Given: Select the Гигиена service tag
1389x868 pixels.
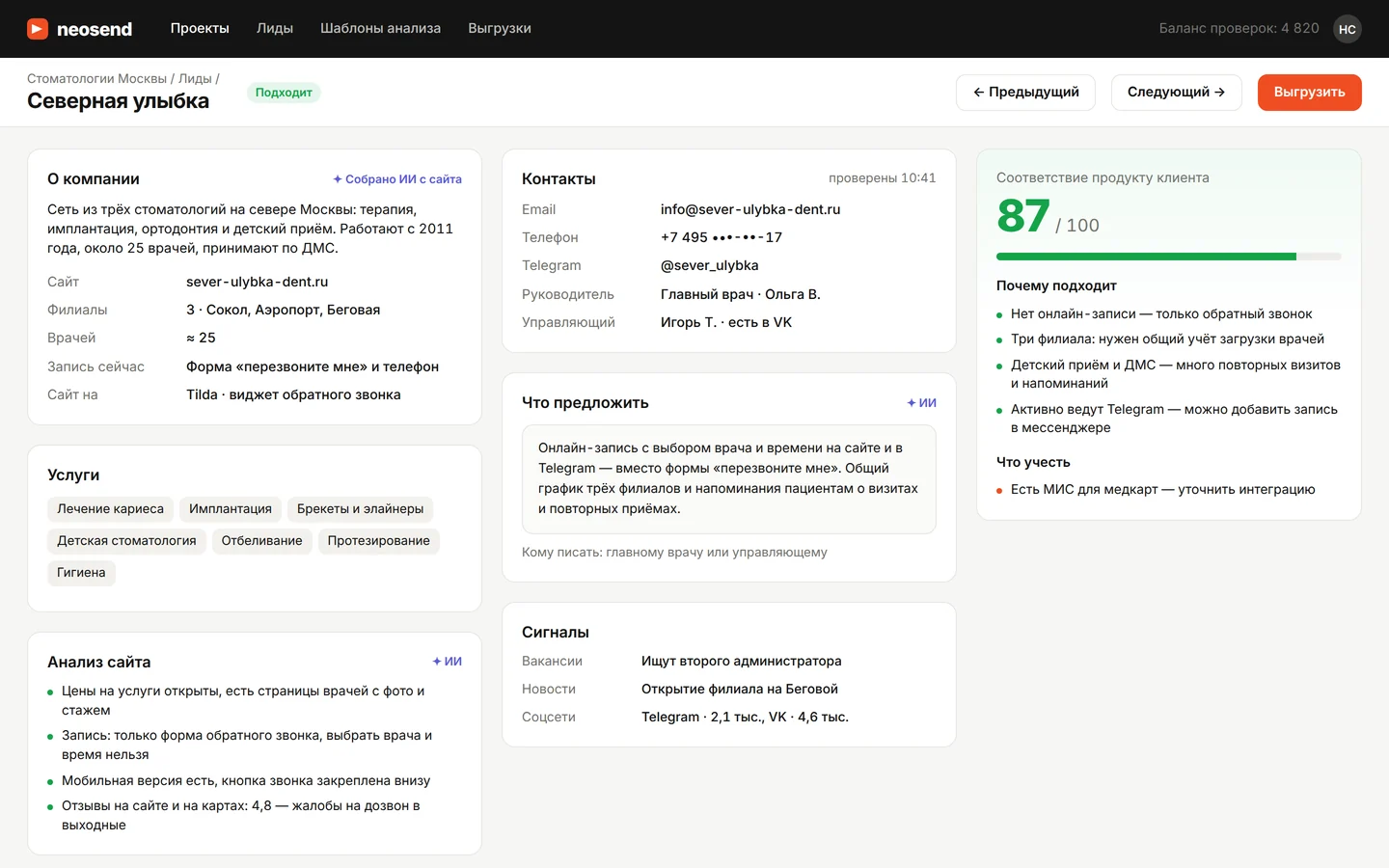Looking at the screenshot, I should tap(81, 573).
